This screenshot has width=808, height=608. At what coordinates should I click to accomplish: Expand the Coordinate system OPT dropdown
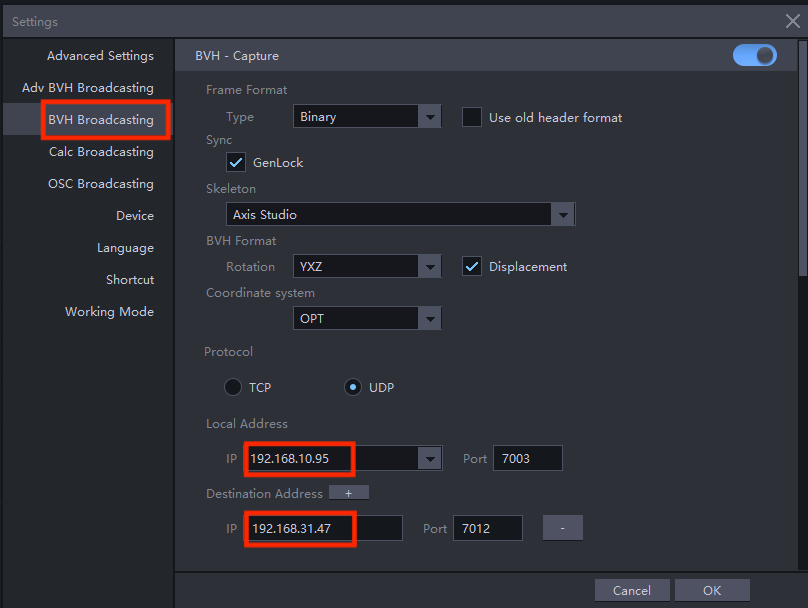[430, 319]
